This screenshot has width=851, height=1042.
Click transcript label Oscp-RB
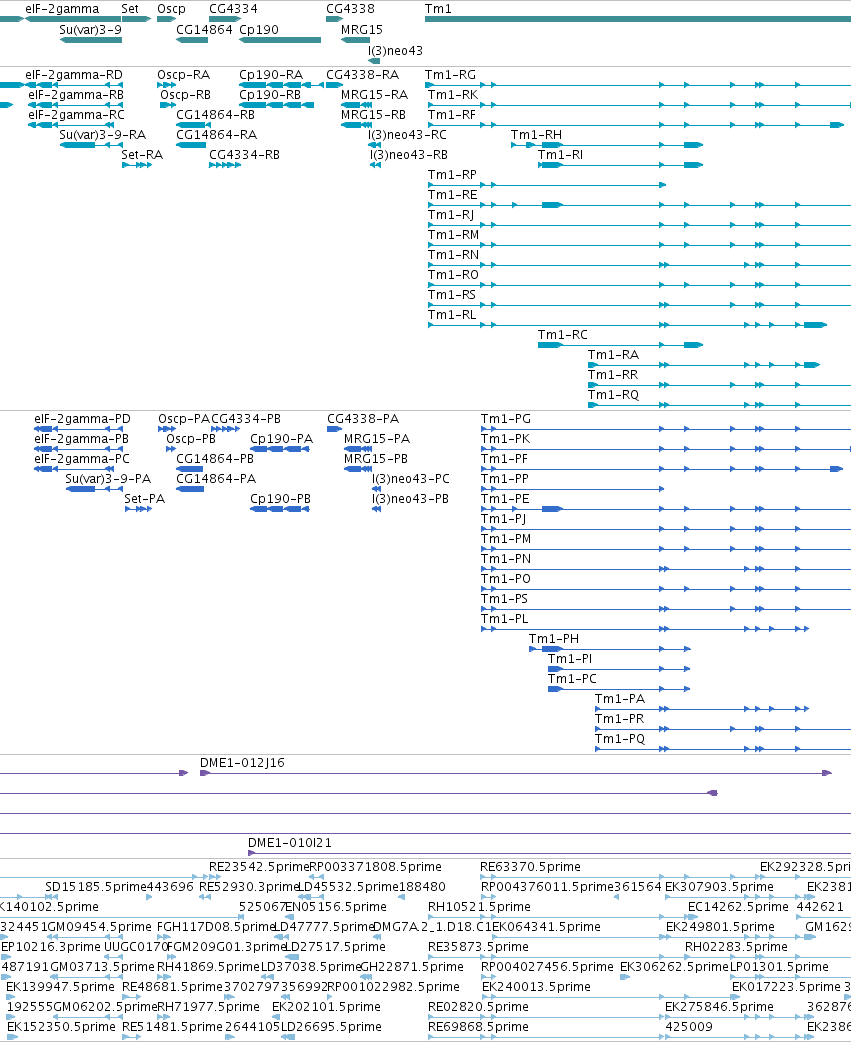point(185,94)
